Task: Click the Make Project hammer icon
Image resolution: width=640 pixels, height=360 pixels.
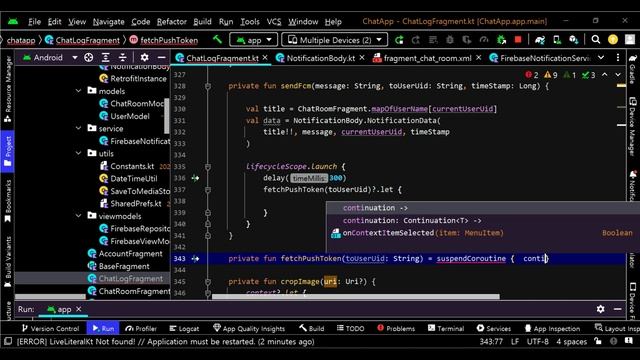Action: point(218,40)
